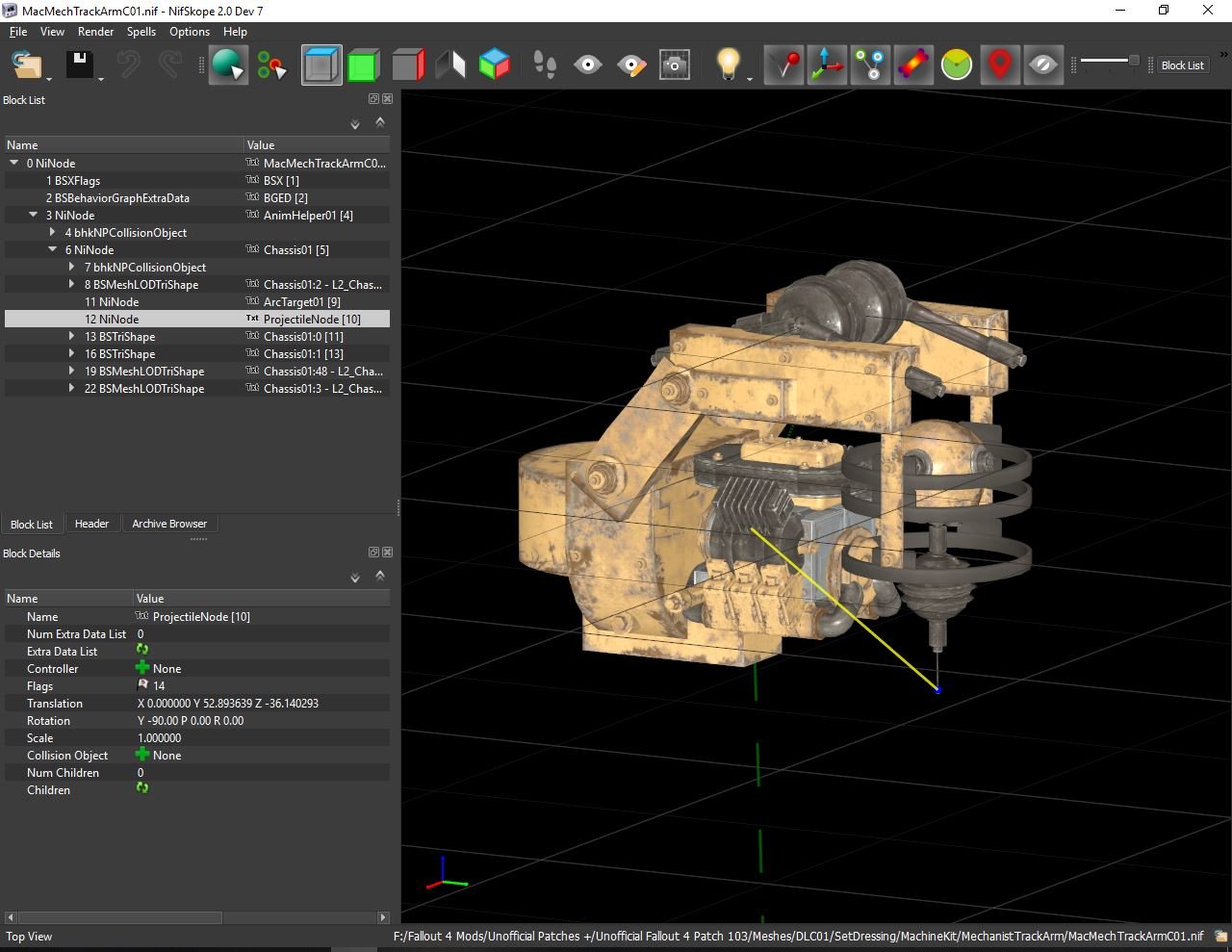This screenshot has width=1232, height=952.
Task: Select the 1 BSXFlags row
Action: point(197,180)
